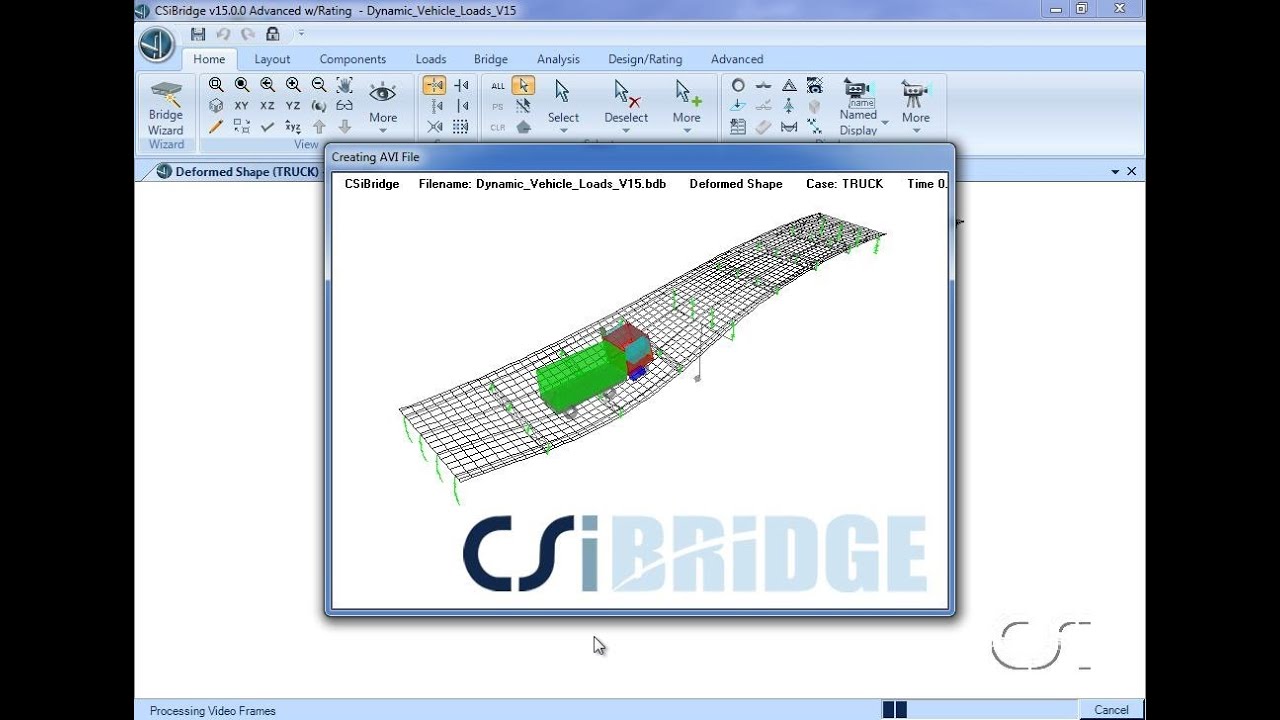Toggle the highlighted snap to points button
The image size is (1280, 720).
click(435, 85)
